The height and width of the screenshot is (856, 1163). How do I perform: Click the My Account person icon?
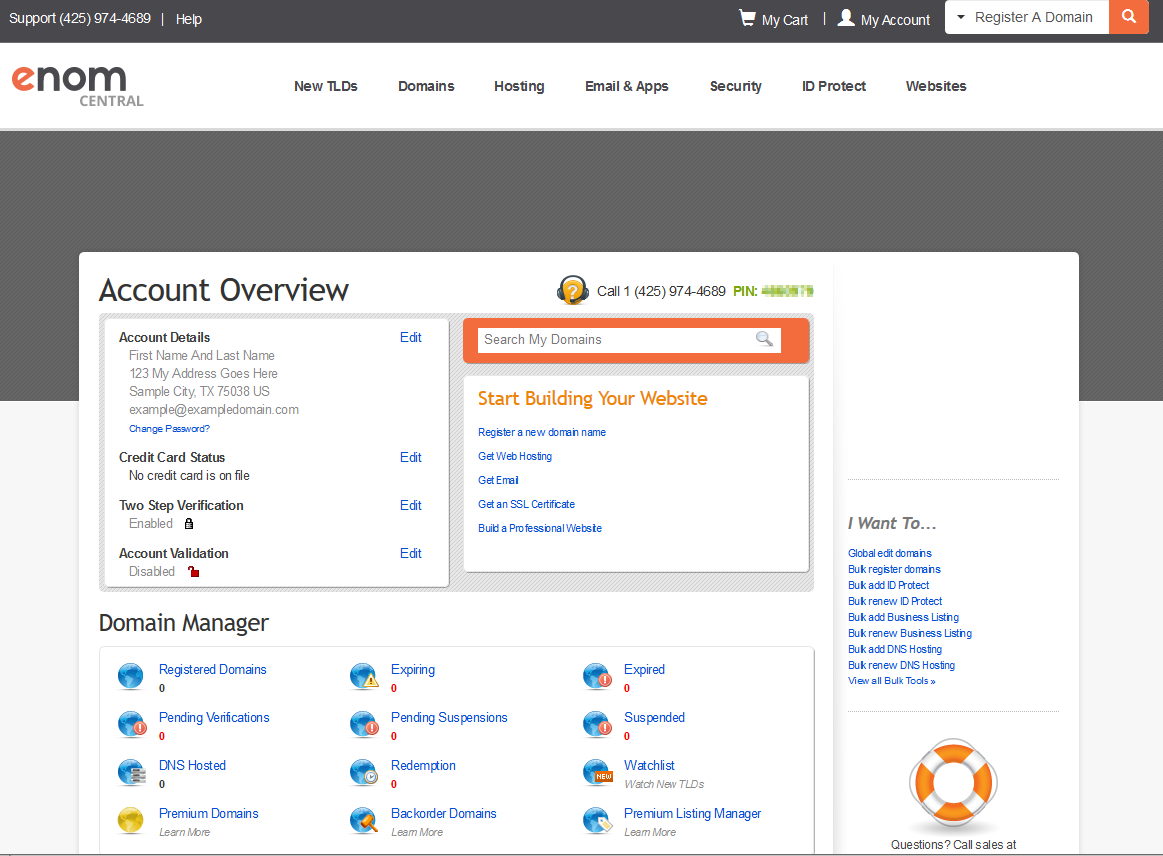coord(846,18)
